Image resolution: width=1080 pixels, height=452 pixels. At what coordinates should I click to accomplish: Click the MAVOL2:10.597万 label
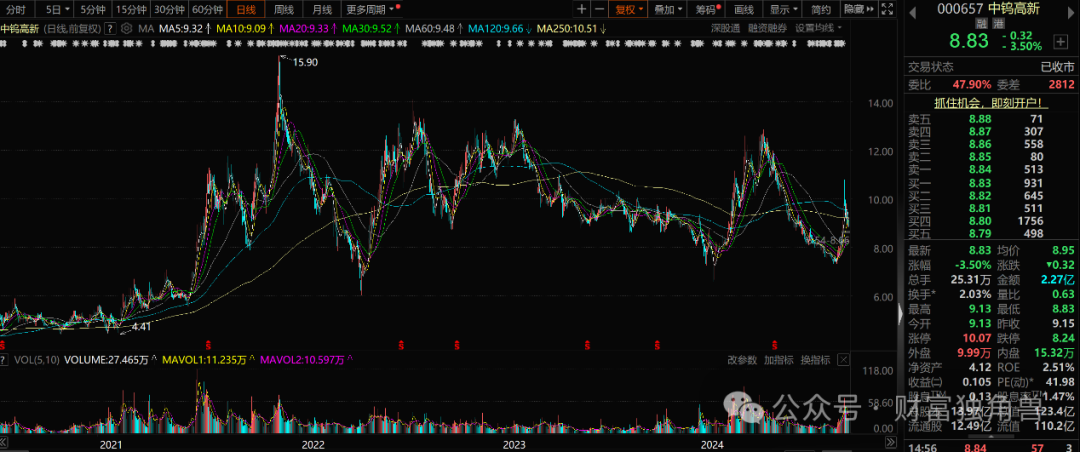click(304, 360)
